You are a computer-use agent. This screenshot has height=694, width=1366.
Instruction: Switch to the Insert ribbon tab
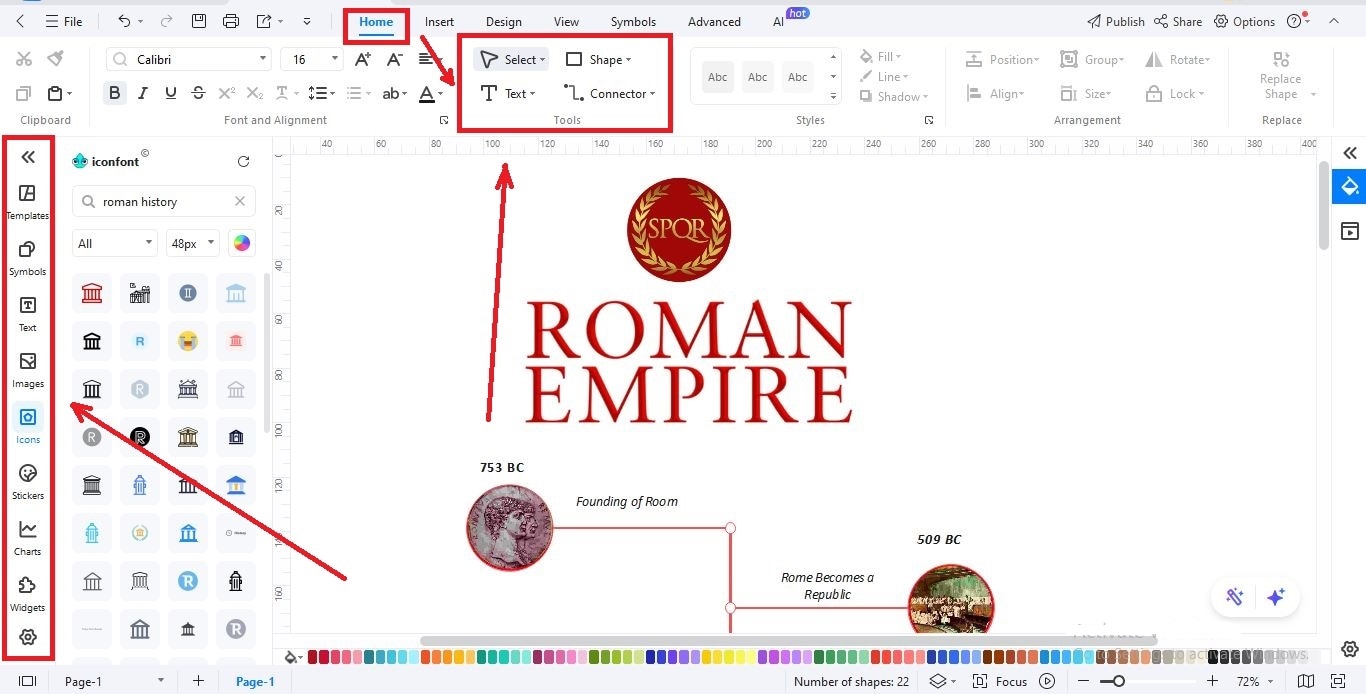click(439, 21)
